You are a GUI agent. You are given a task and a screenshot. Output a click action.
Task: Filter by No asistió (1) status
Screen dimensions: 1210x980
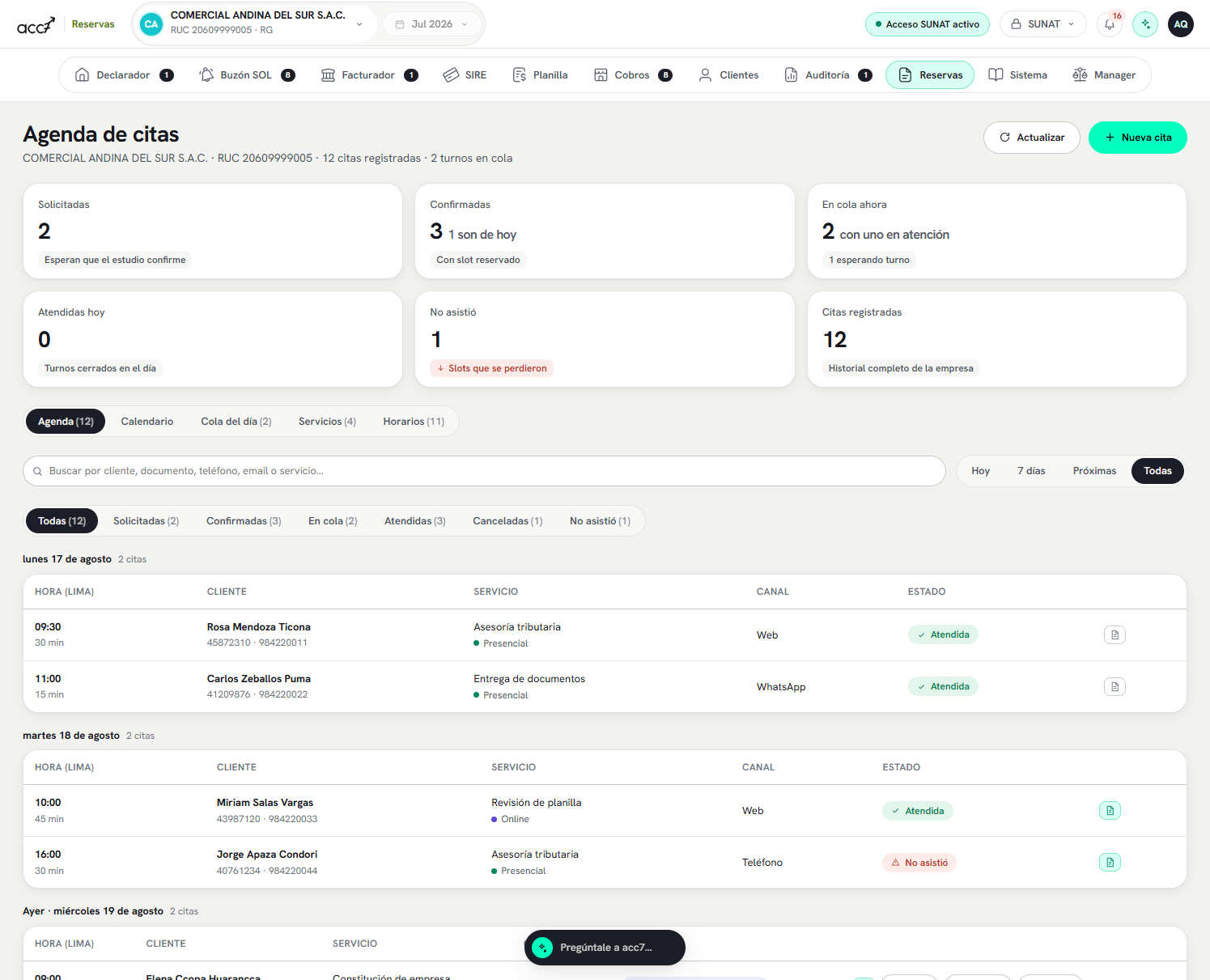click(x=600, y=521)
